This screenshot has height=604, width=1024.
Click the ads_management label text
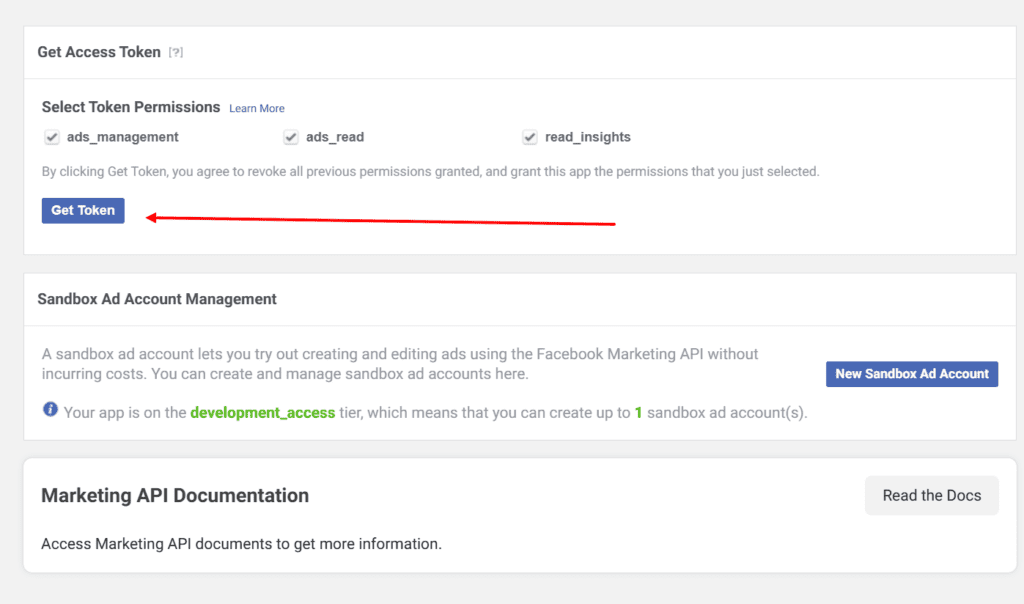pos(123,137)
